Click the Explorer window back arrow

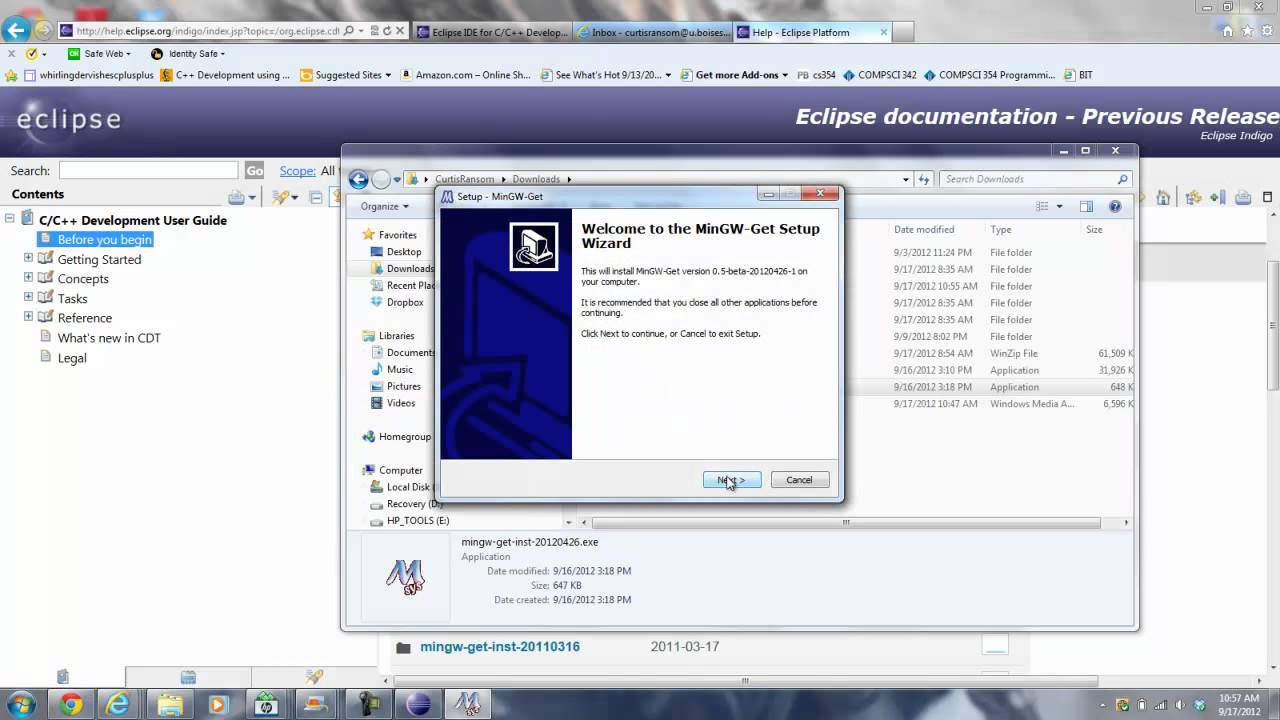pyautogui.click(x=358, y=180)
